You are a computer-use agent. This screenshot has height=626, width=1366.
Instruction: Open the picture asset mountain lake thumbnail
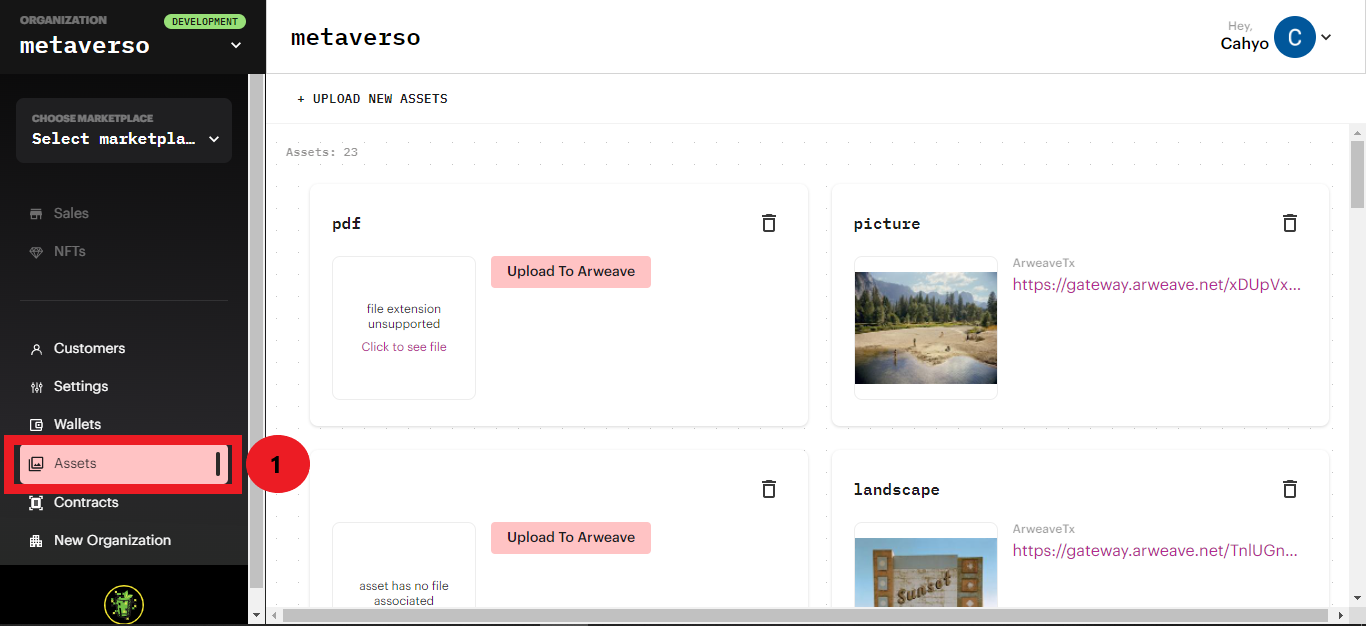pos(926,328)
